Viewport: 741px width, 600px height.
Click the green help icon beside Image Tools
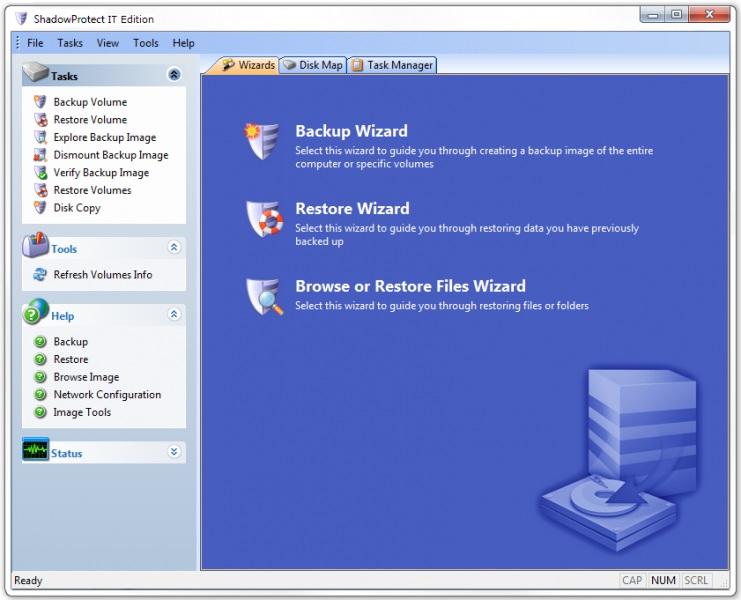[x=40, y=412]
